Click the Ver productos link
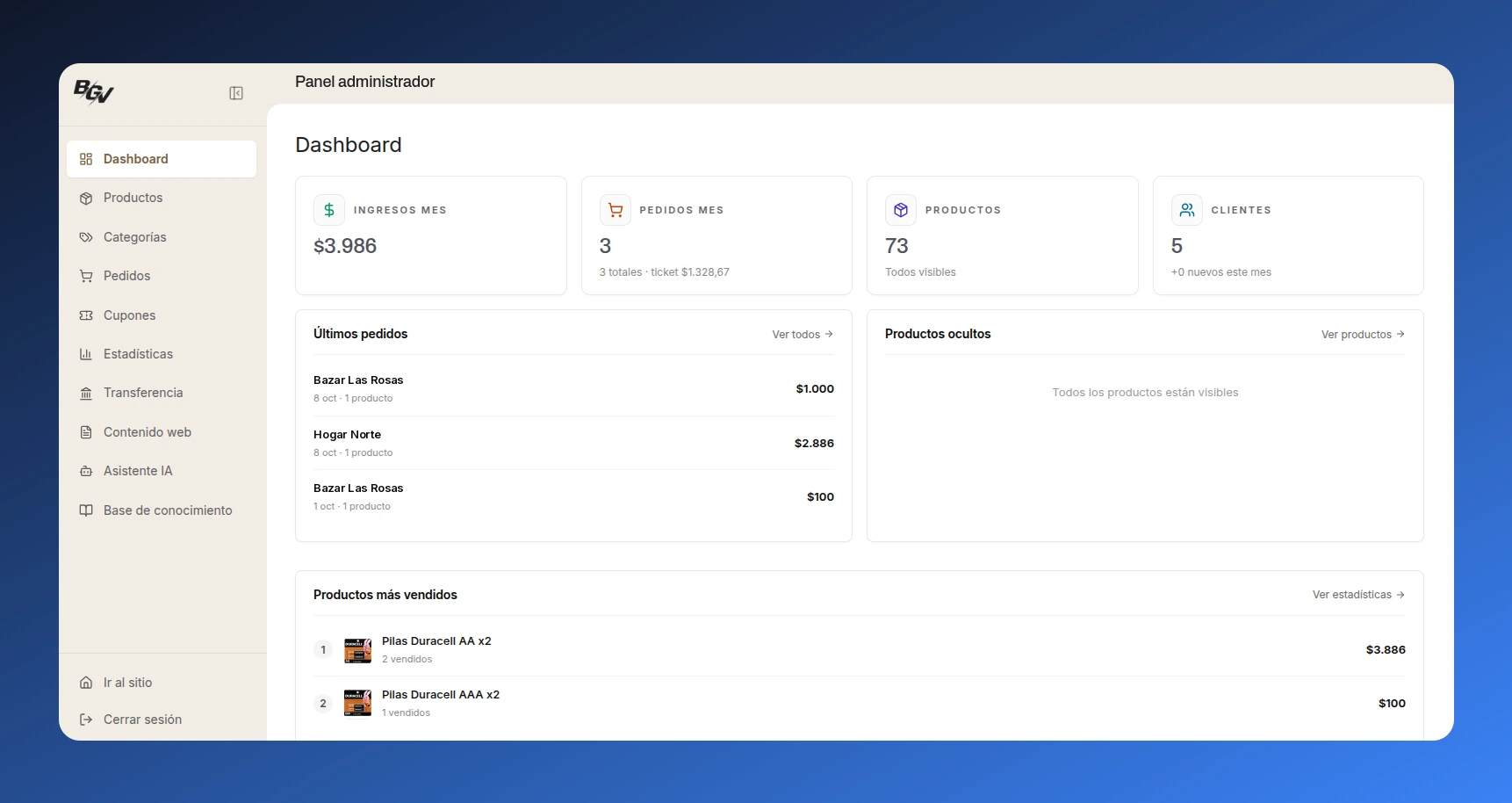The image size is (1512, 803). [x=1363, y=335]
